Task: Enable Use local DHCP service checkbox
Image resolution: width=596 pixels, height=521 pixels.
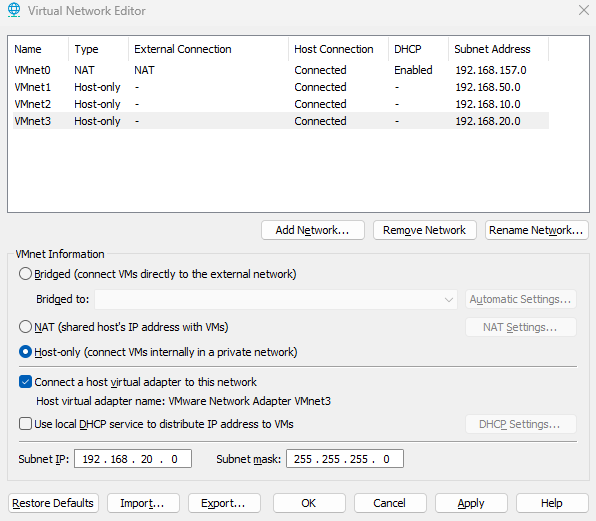Action: [25, 424]
